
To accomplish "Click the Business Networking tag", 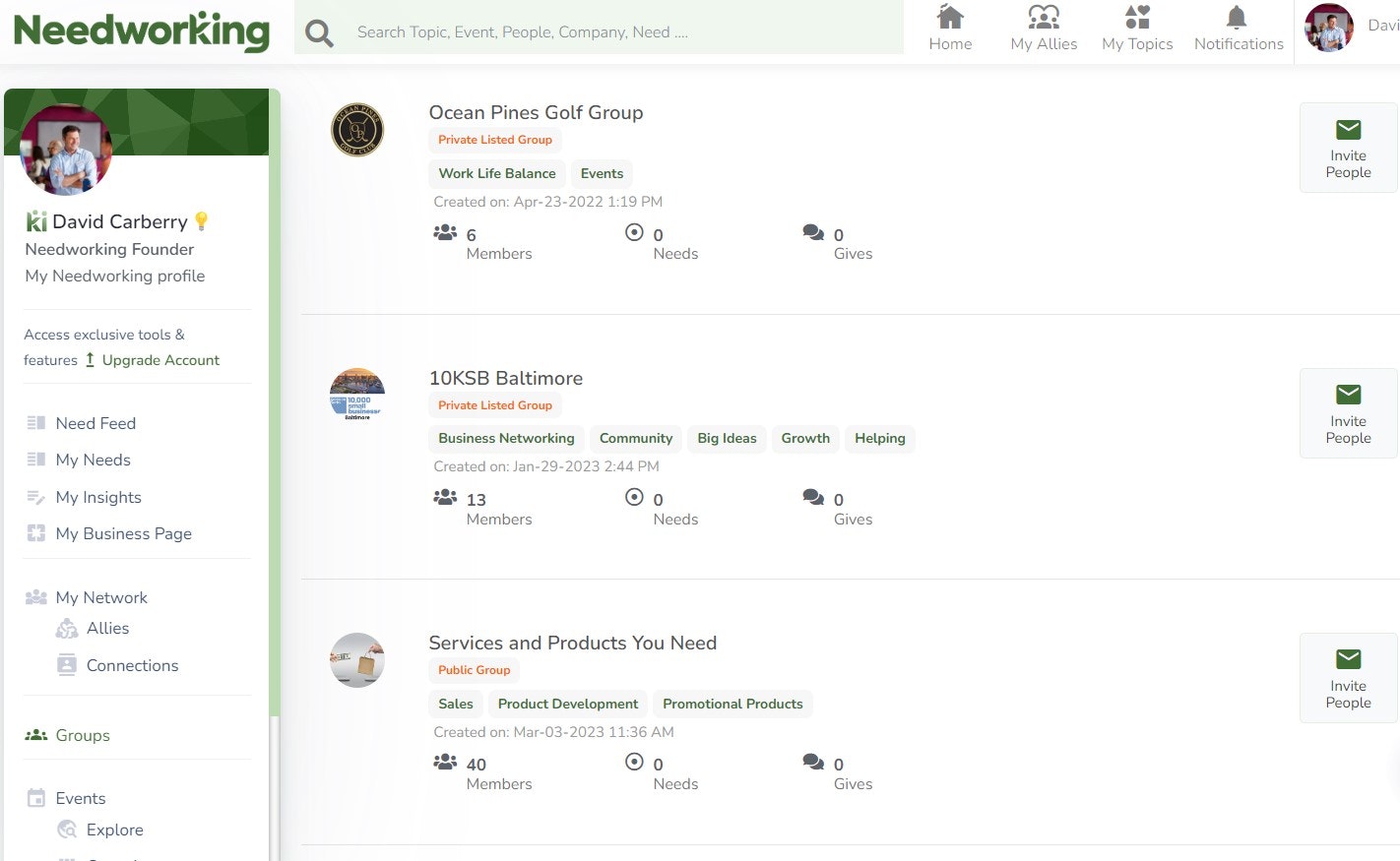I will (x=506, y=438).
